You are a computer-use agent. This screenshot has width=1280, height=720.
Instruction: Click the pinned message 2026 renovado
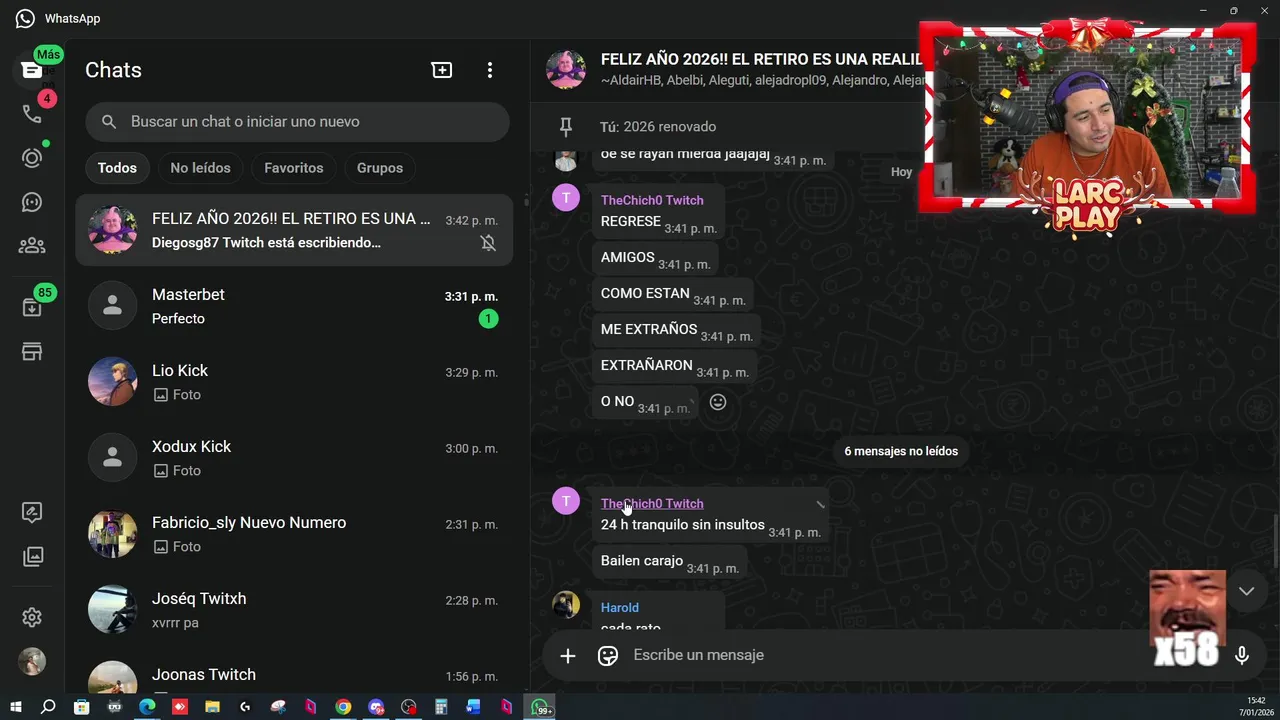tap(658, 127)
